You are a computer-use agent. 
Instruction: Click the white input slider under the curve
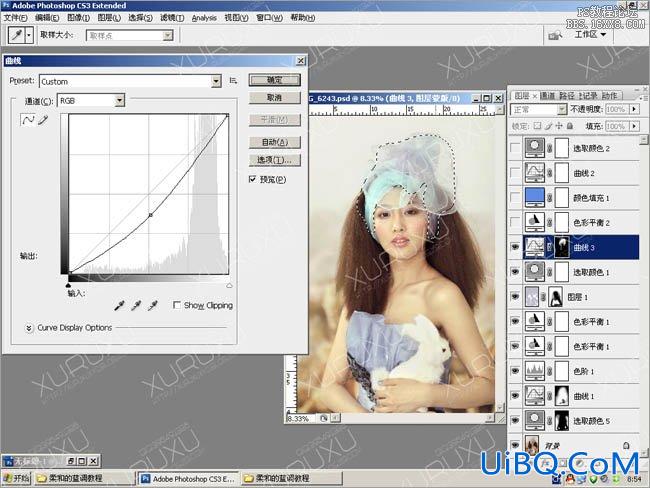tap(229, 285)
